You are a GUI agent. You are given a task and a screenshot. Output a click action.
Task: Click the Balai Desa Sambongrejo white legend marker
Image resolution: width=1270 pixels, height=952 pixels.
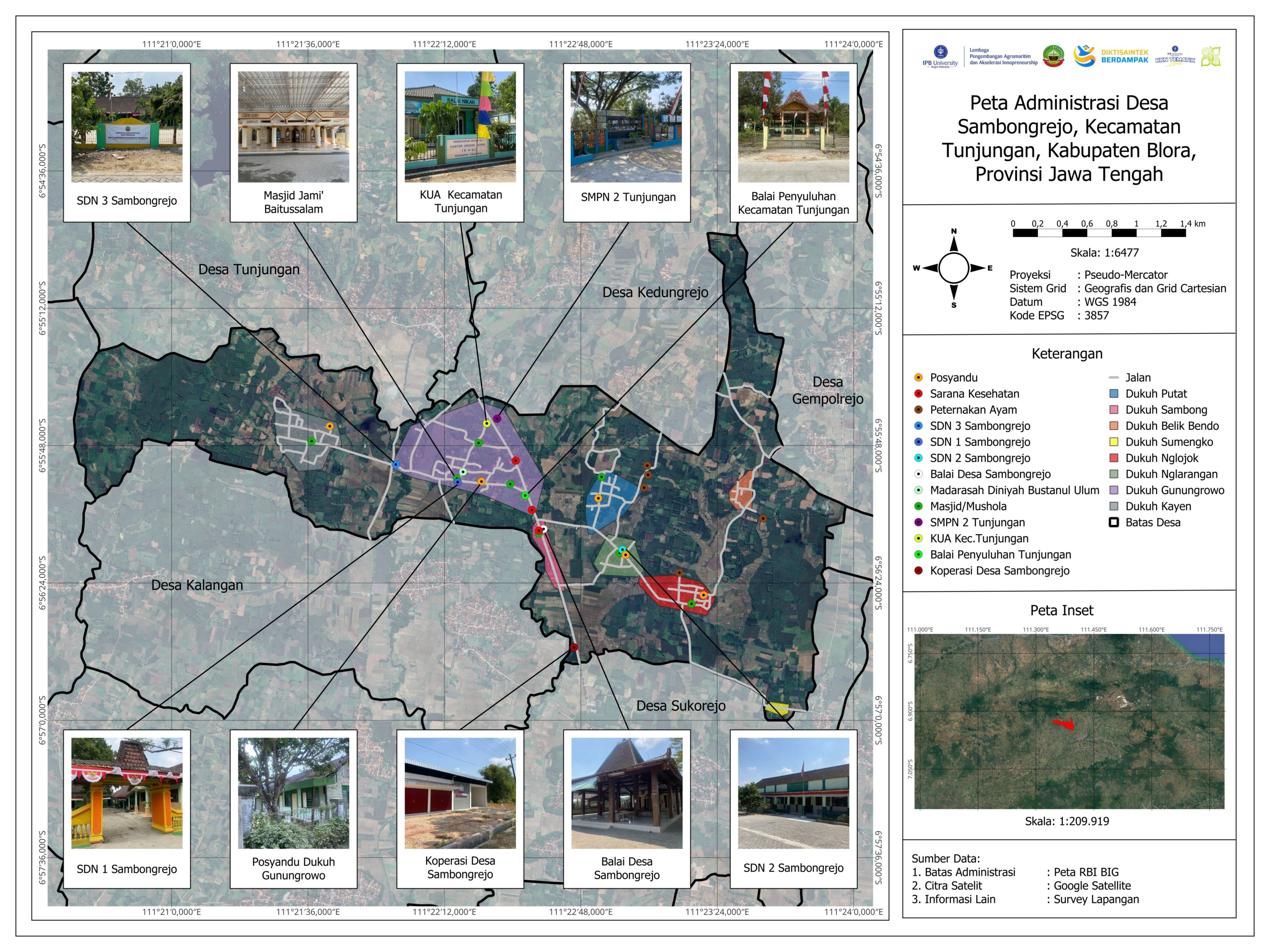point(918,474)
